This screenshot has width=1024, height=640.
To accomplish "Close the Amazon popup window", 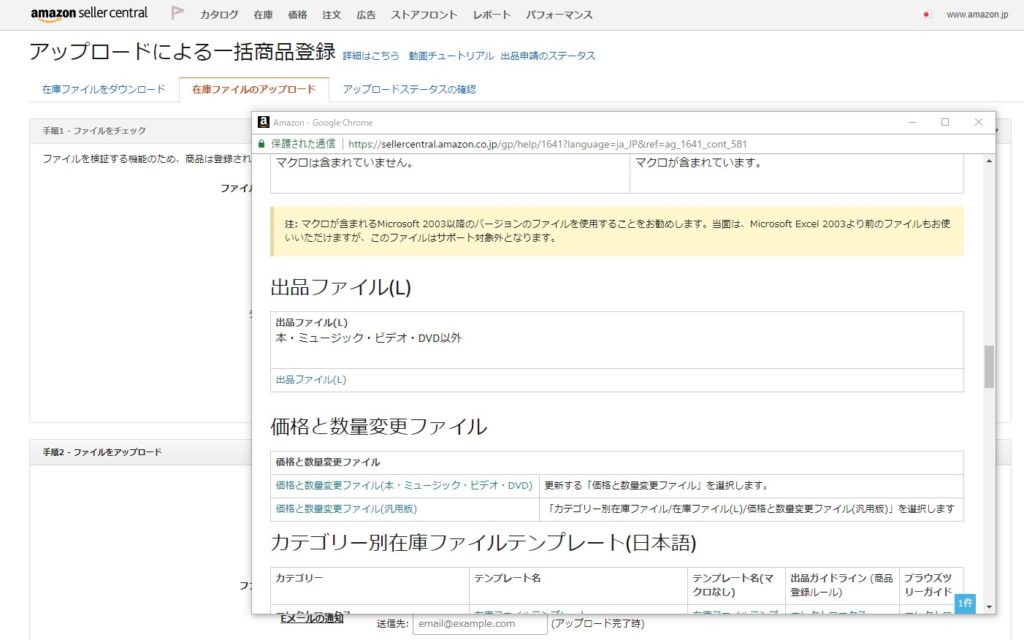I will pyautogui.click(x=978, y=122).
